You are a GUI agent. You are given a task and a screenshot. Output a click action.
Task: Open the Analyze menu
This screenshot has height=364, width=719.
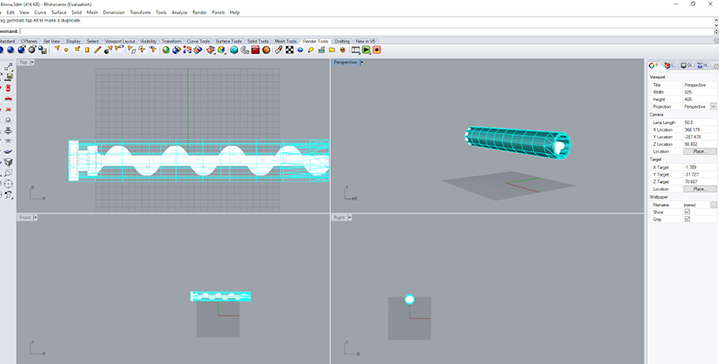[179, 12]
